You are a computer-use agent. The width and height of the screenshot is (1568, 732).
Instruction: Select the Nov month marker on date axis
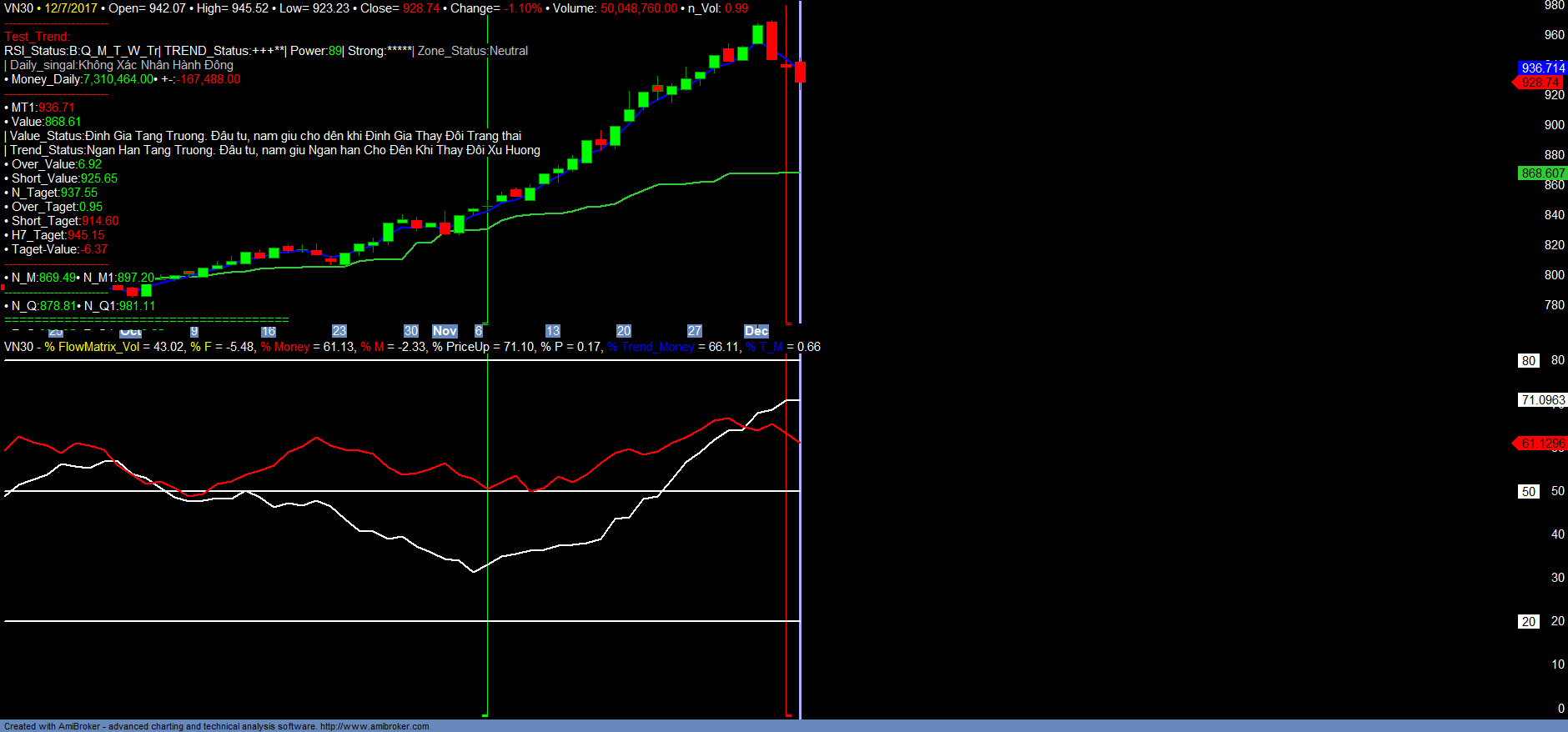click(x=445, y=331)
